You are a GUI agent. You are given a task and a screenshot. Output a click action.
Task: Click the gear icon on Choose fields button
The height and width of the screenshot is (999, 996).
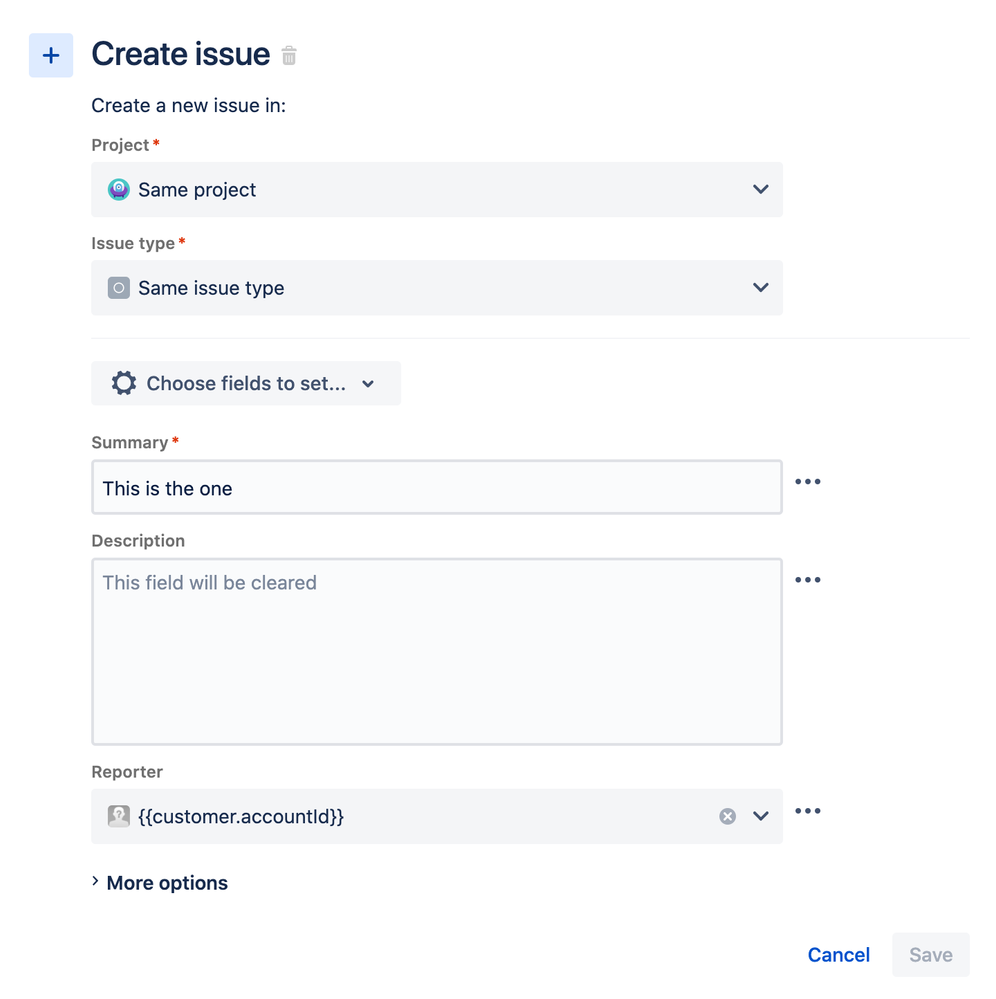click(x=123, y=383)
